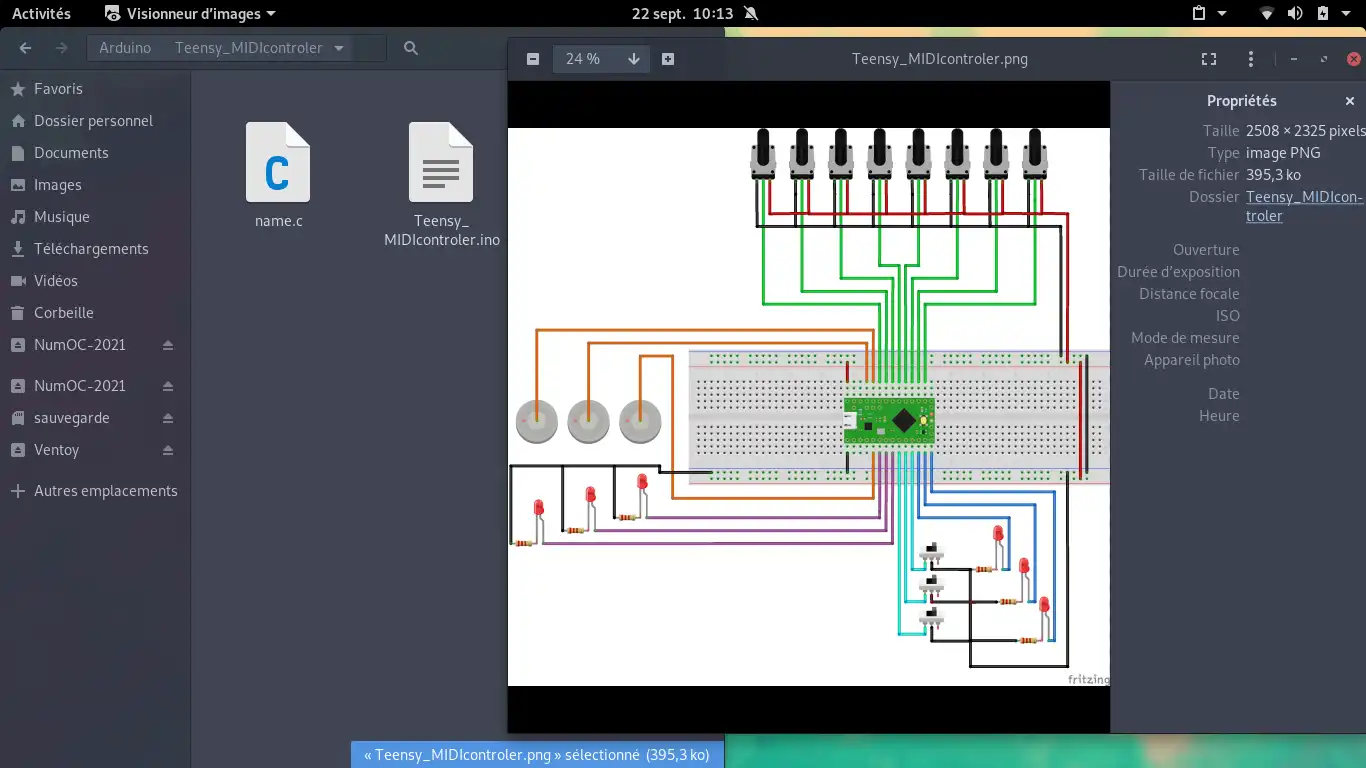
Task: Open the 24 % zoom level dropdown
Action: (x=633, y=59)
